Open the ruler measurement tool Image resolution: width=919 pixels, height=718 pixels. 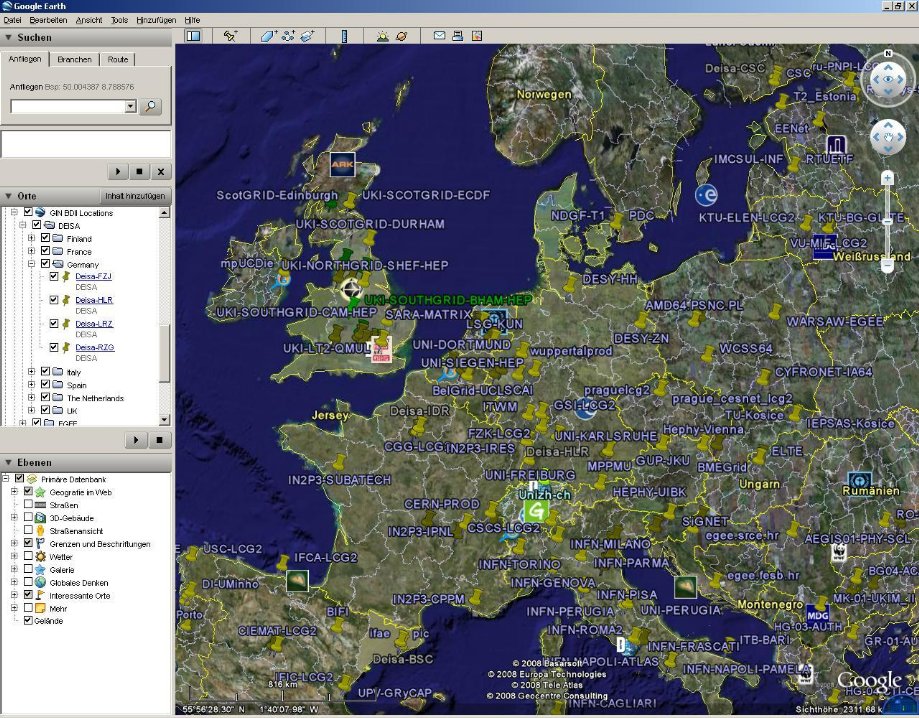pos(344,36)
